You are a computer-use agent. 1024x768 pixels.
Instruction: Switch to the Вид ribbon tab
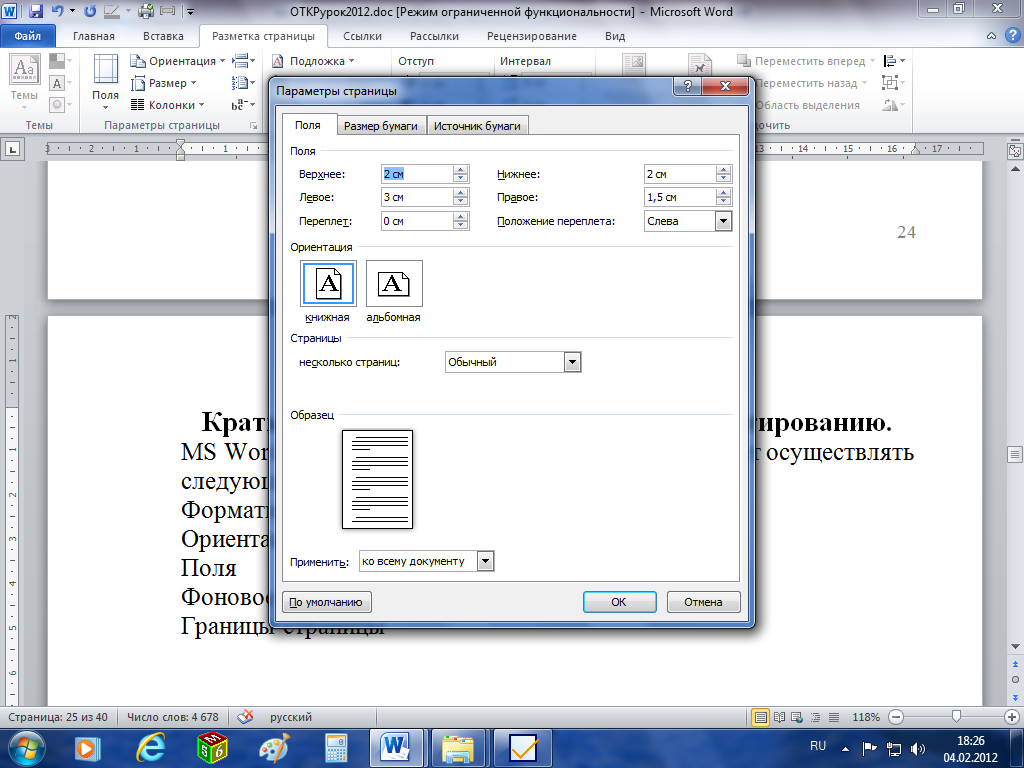coord(615,36)
